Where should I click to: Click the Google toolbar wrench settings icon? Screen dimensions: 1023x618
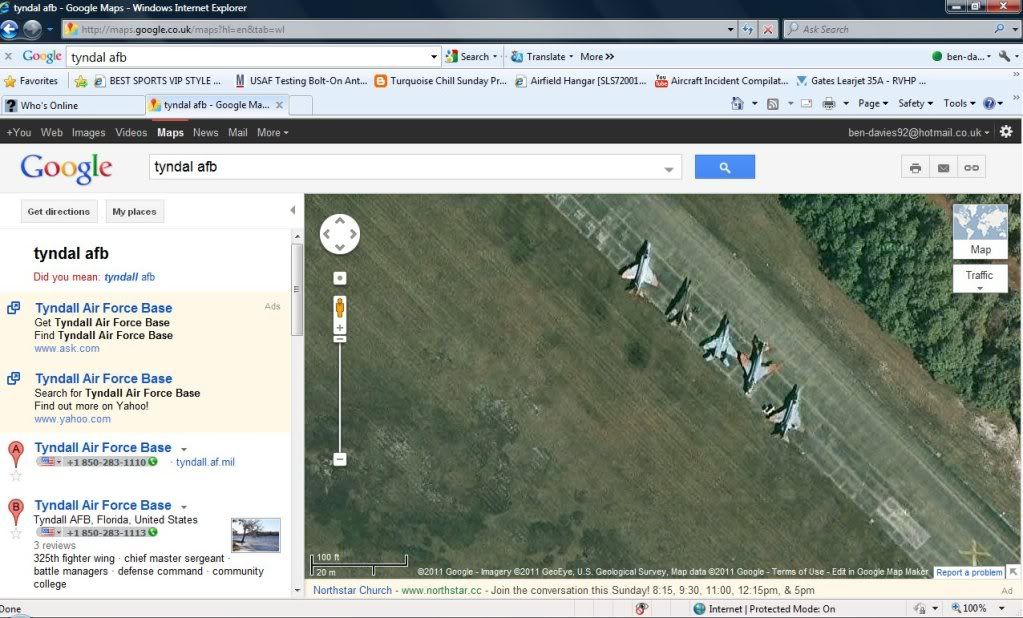[1004, 57]
